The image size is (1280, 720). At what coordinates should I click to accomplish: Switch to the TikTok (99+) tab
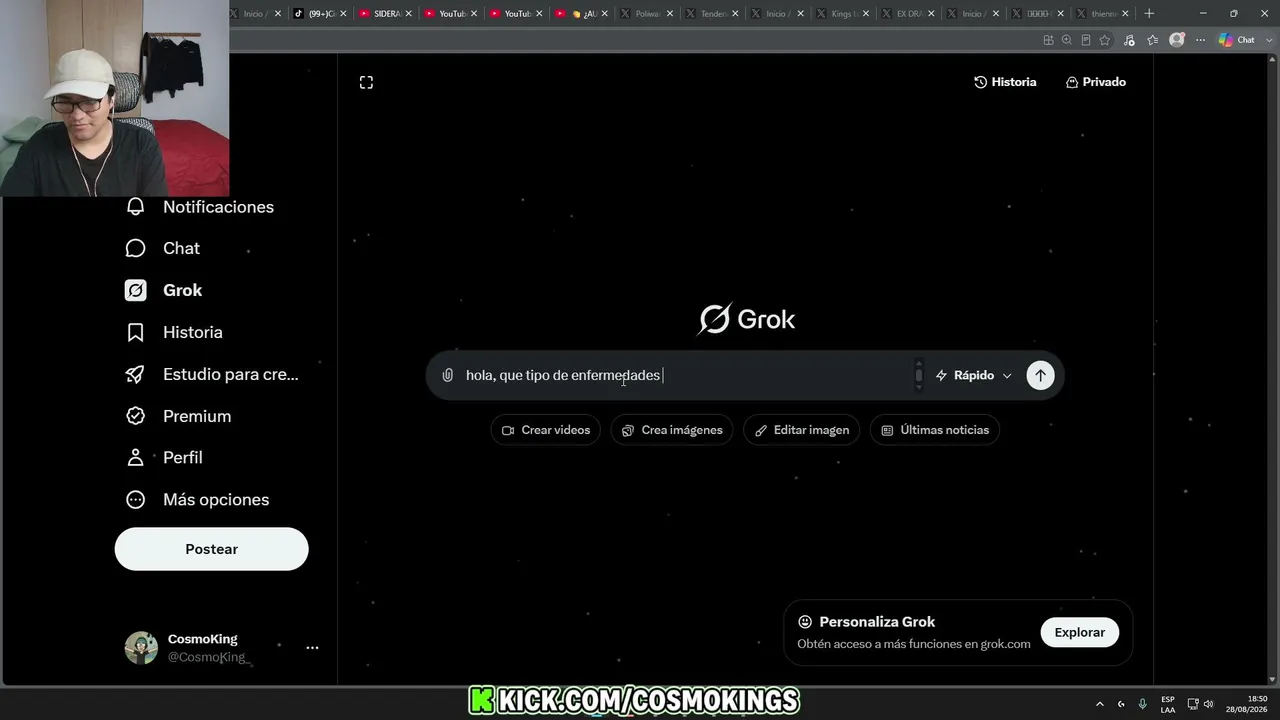(320, 14)
